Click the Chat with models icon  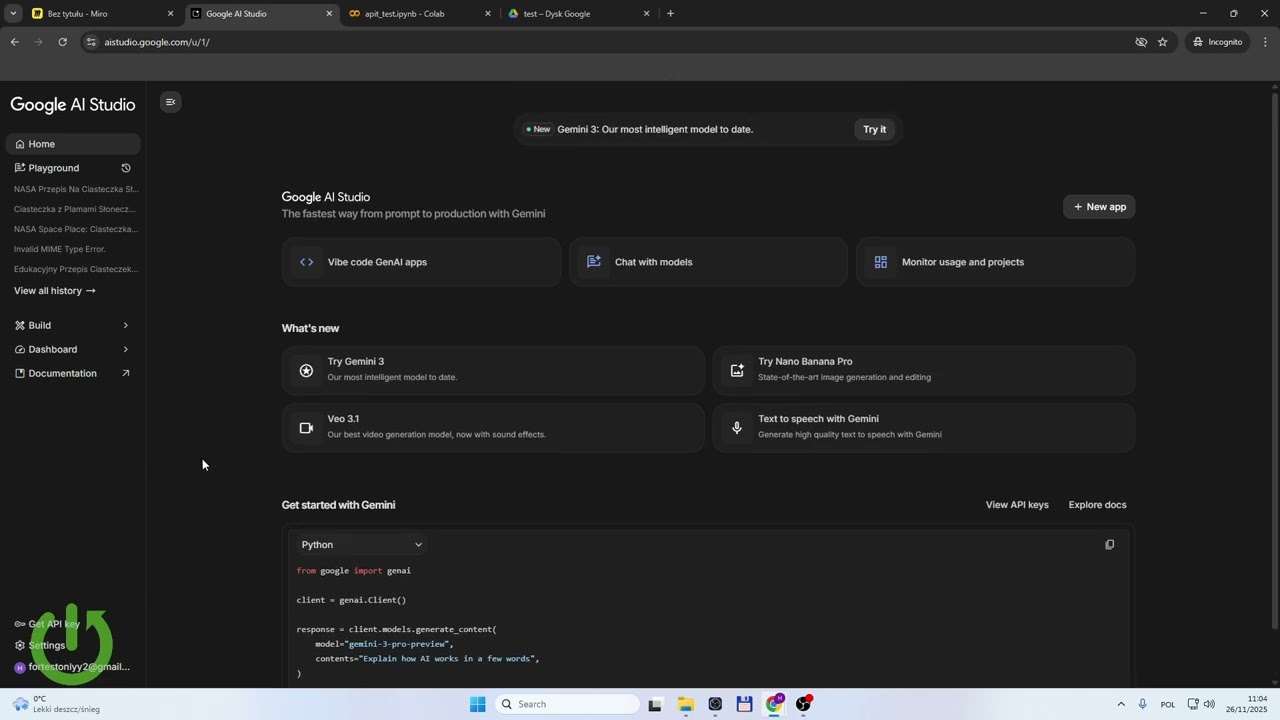[x=594, y=262]
